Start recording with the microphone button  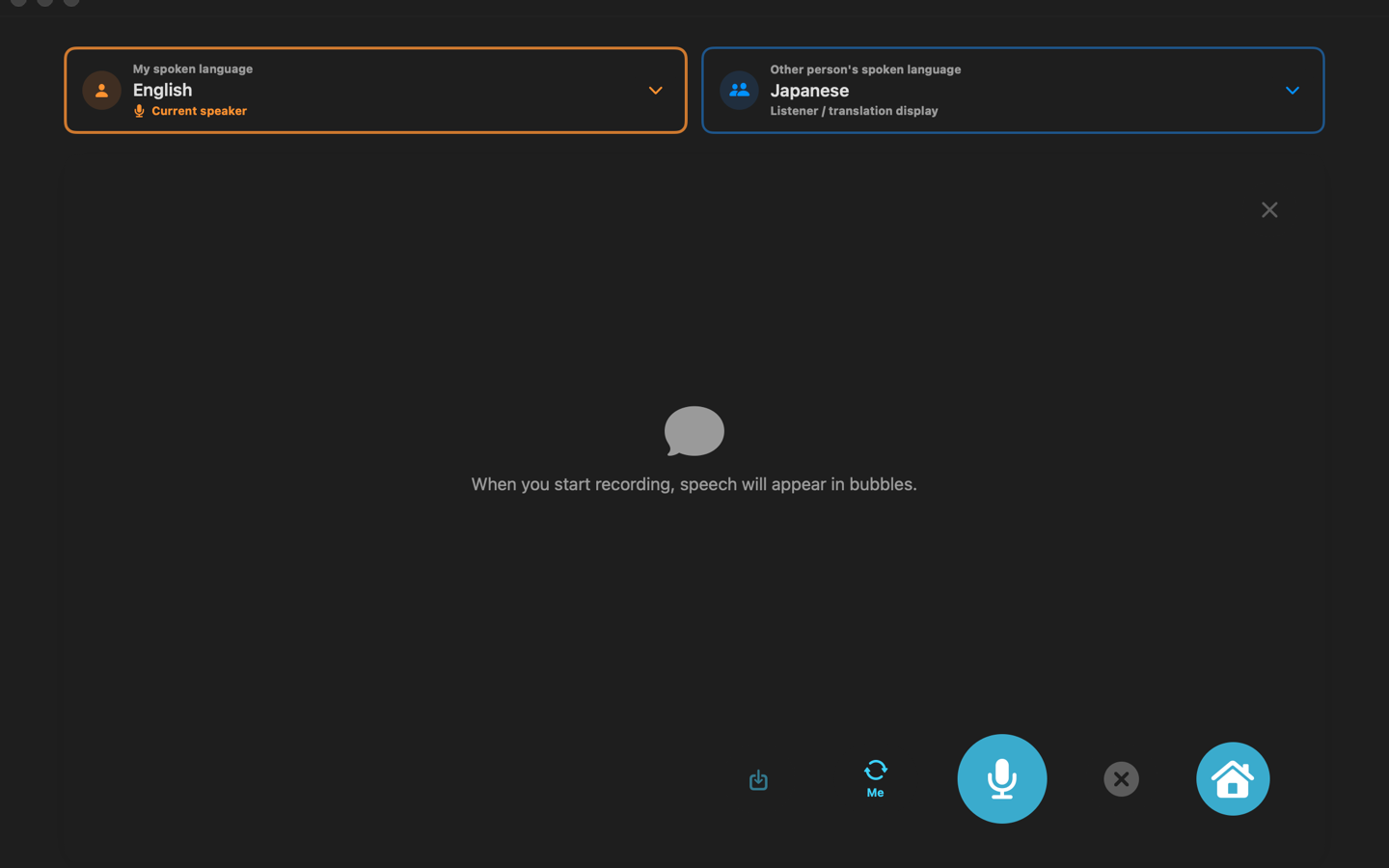click(x=1001, y=778)
